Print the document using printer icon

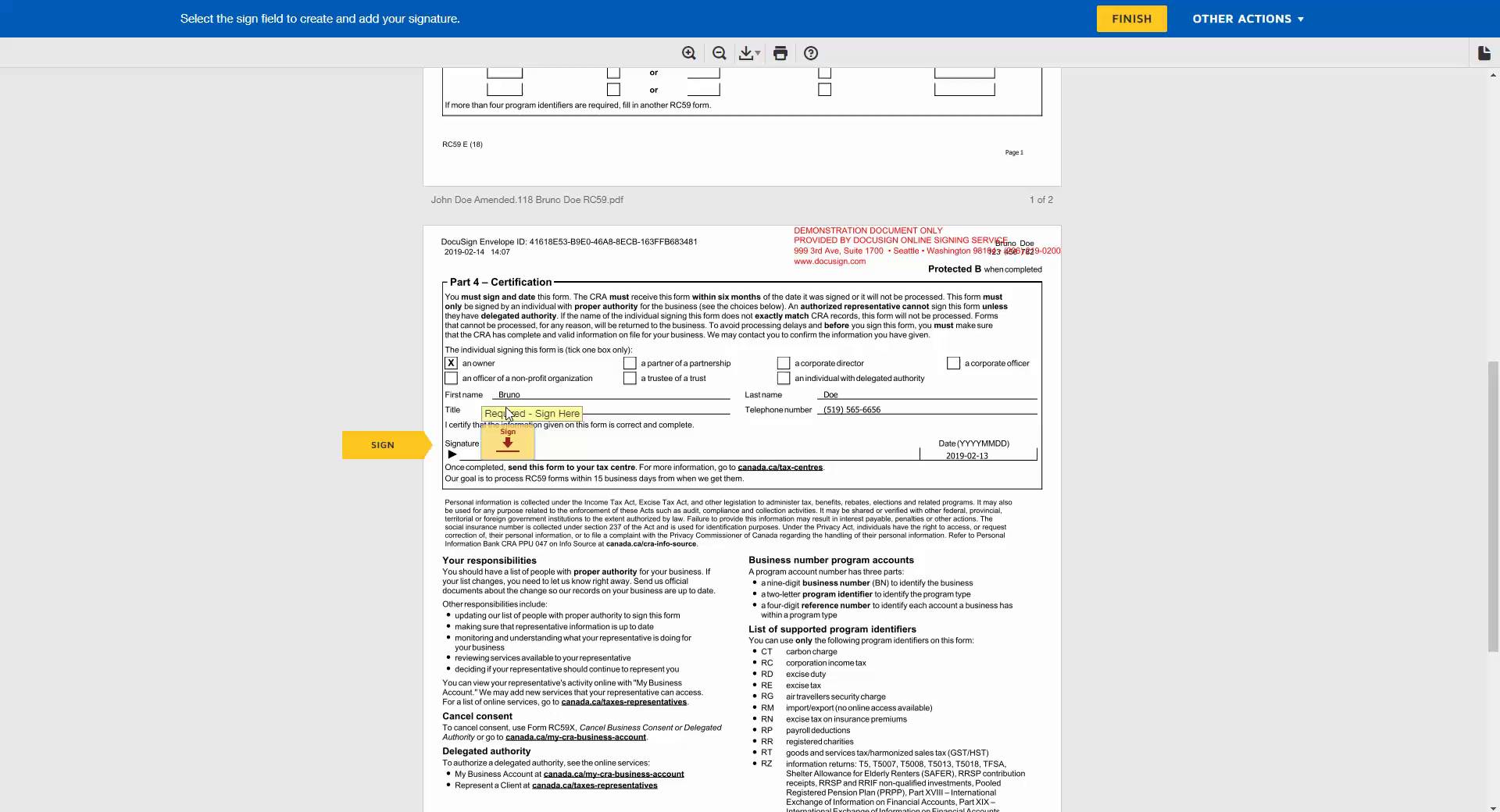780,53
